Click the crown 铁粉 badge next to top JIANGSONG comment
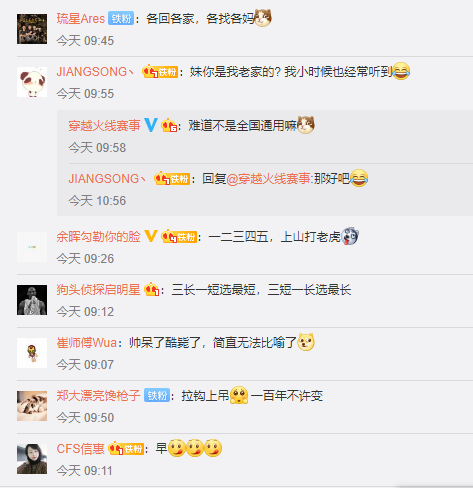Screen dimensions: 473x488 [x=160, y=71]
